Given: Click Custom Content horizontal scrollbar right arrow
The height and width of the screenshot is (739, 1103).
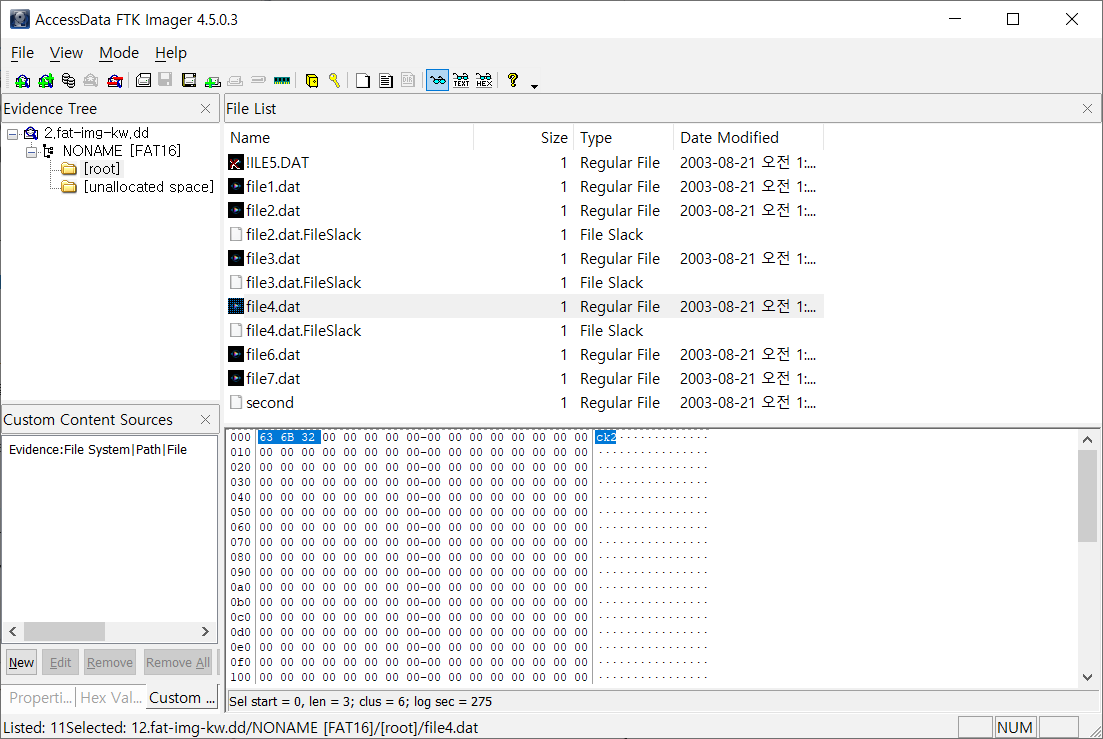Looking at the screenshot, I should (x=205, y=631).
